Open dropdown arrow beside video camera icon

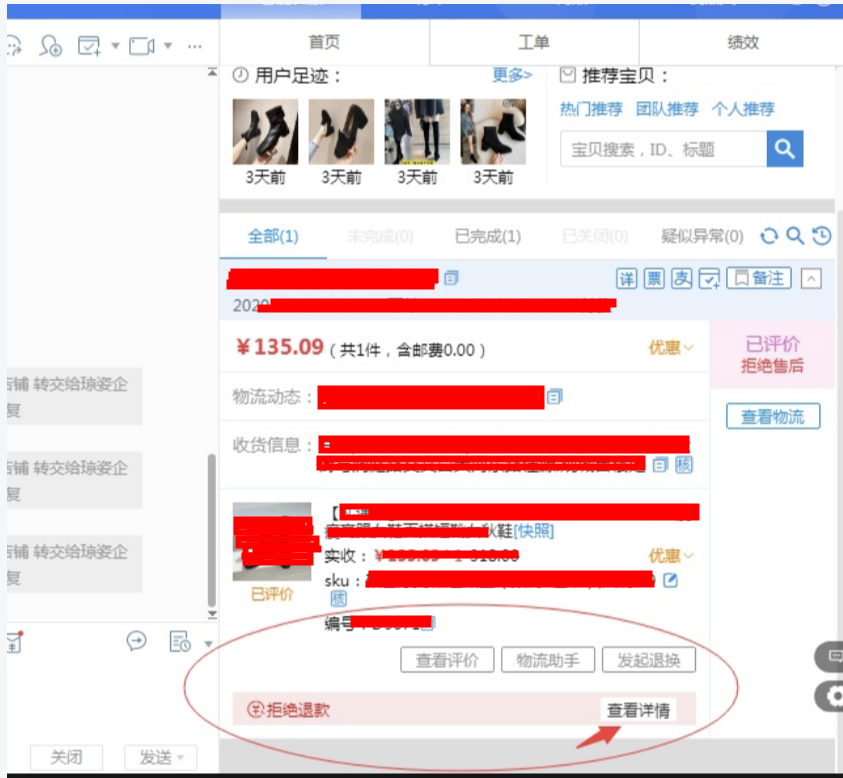pyautogui.click(x=168, y=46)
